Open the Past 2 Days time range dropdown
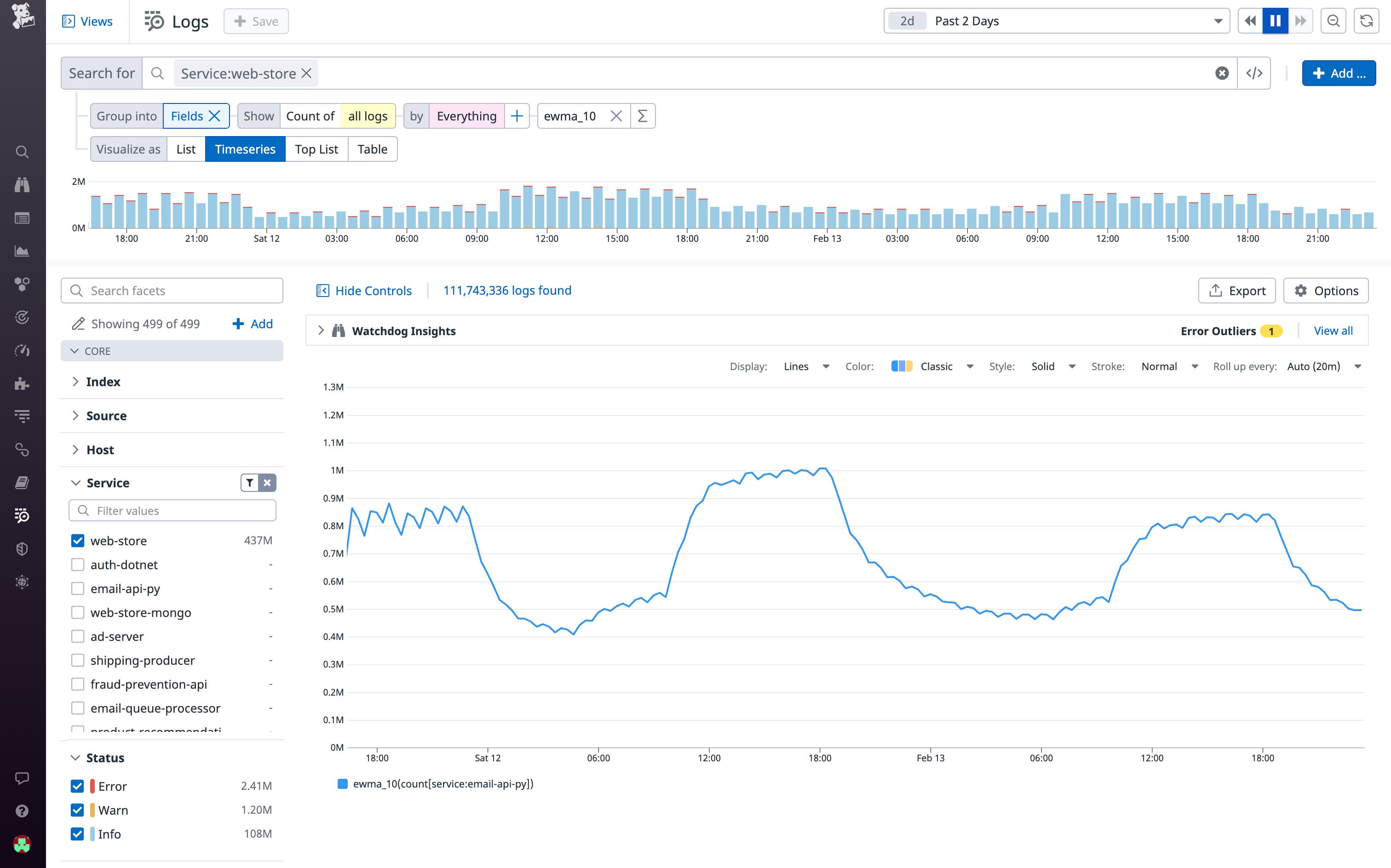 click(x=1057, y=21)
